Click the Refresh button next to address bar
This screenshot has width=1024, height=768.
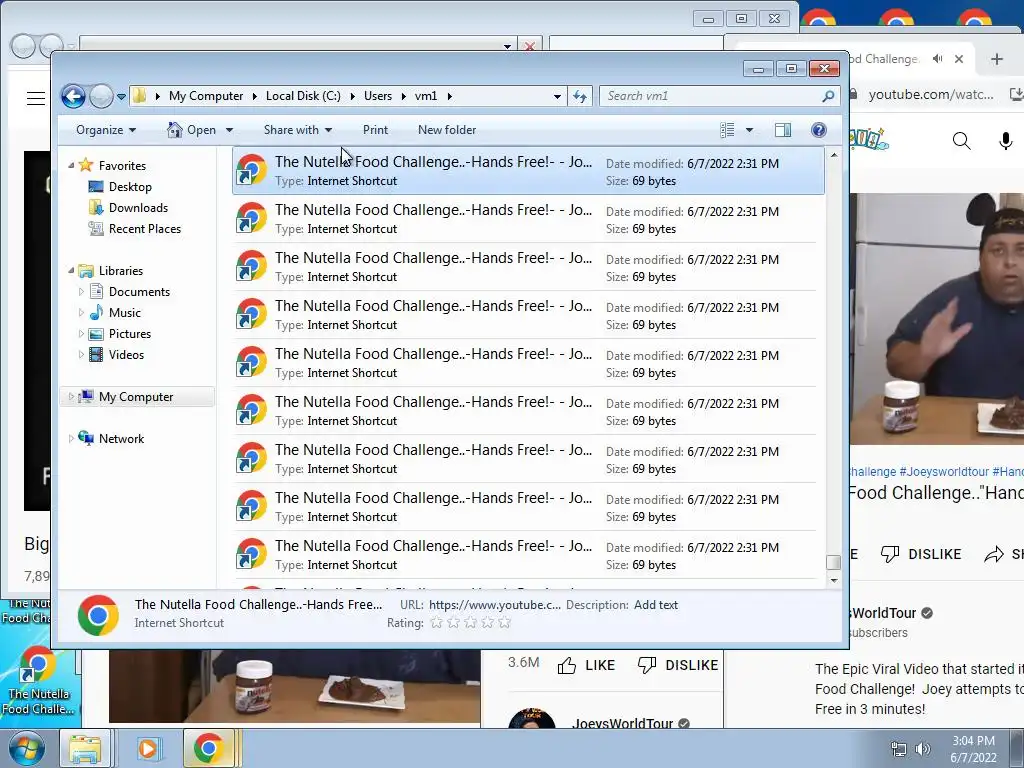(580, 96)
